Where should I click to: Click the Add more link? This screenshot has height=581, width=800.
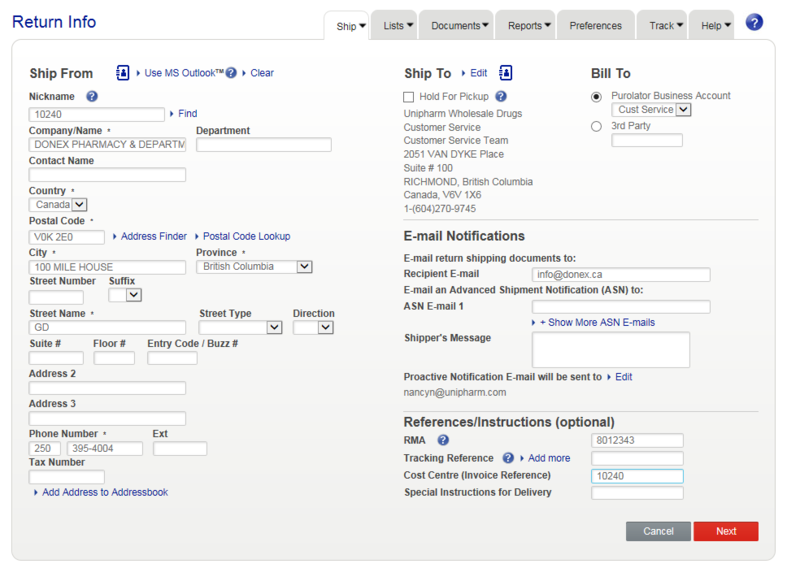coord(549,458)
